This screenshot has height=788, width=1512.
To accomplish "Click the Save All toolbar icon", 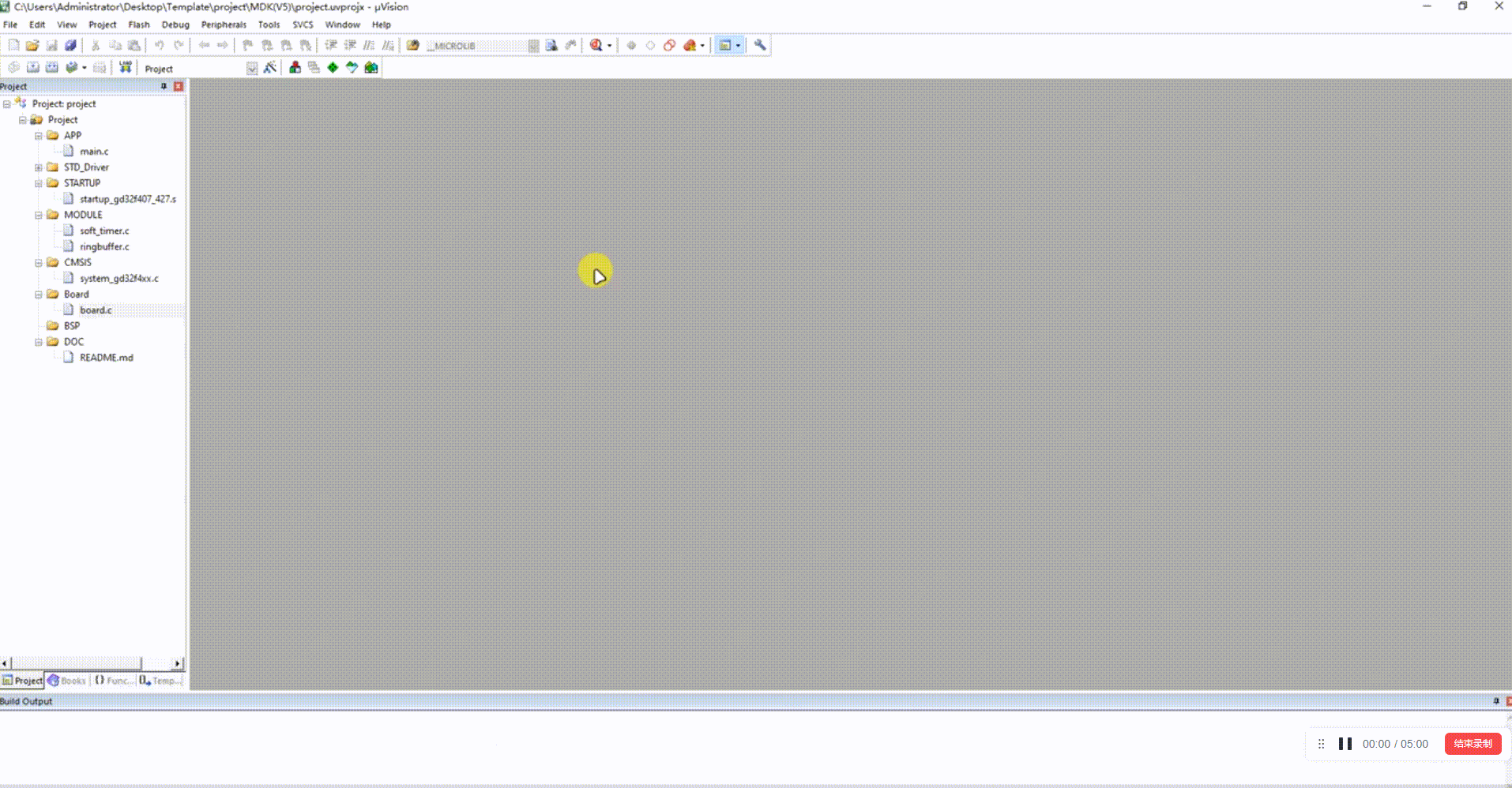I will point(70,46).
